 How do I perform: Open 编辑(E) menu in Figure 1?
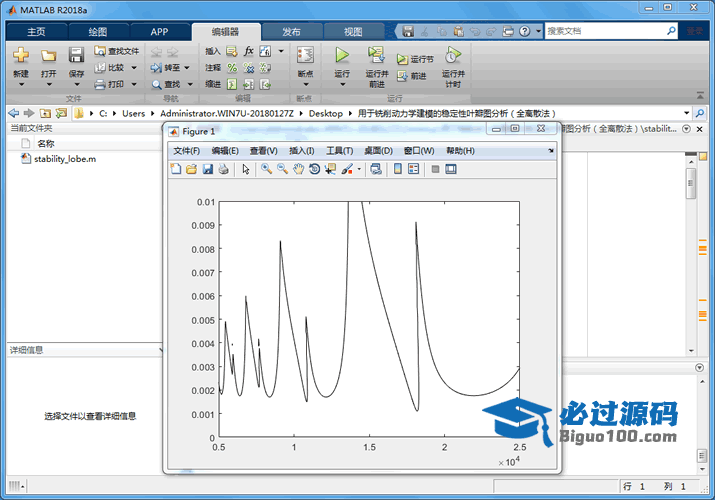tap(225, 151)
